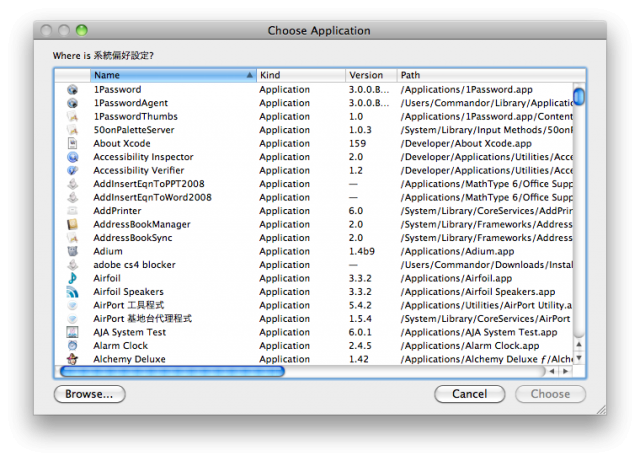
Task: Select 50onPaletteServer in the list
Action: coord(134,130)
